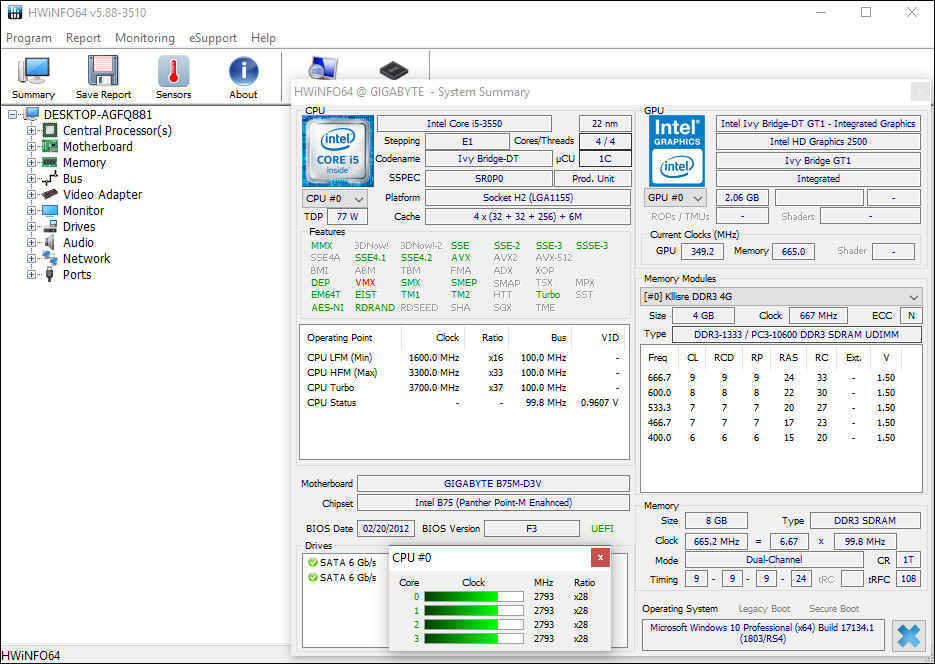This screenshot has height=664, width=935.
Task: Open the GPU #0 selector dropdown
Action: [676, 198]
